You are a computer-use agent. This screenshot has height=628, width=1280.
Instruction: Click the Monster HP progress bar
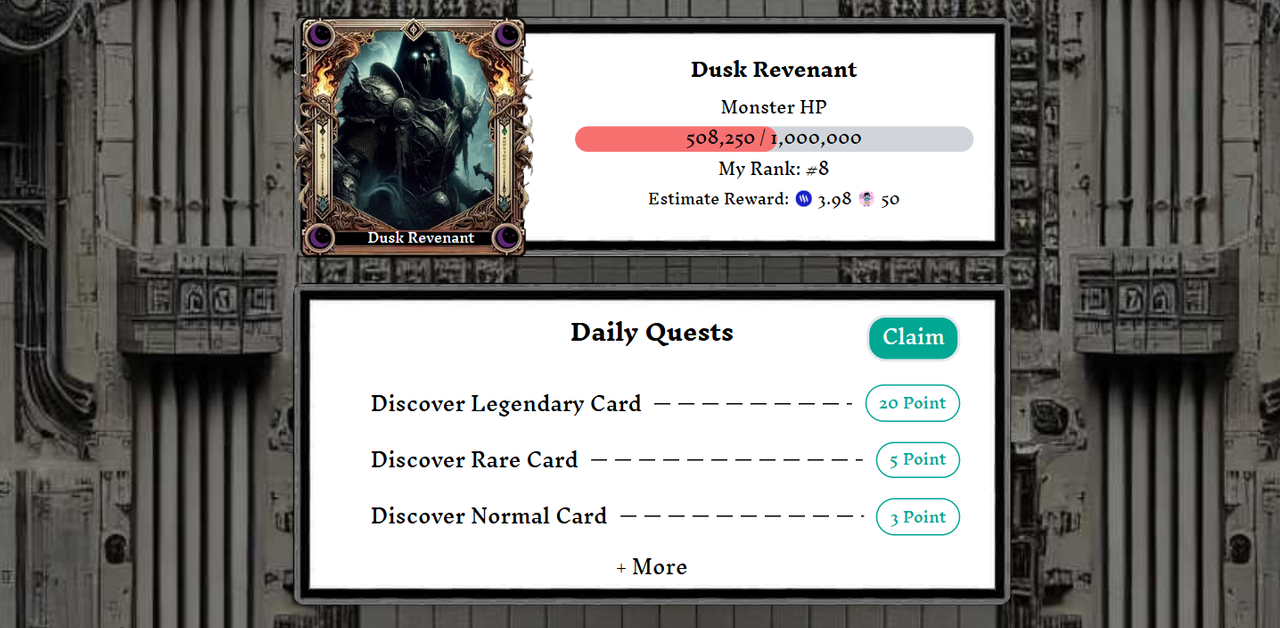point(774,139)
